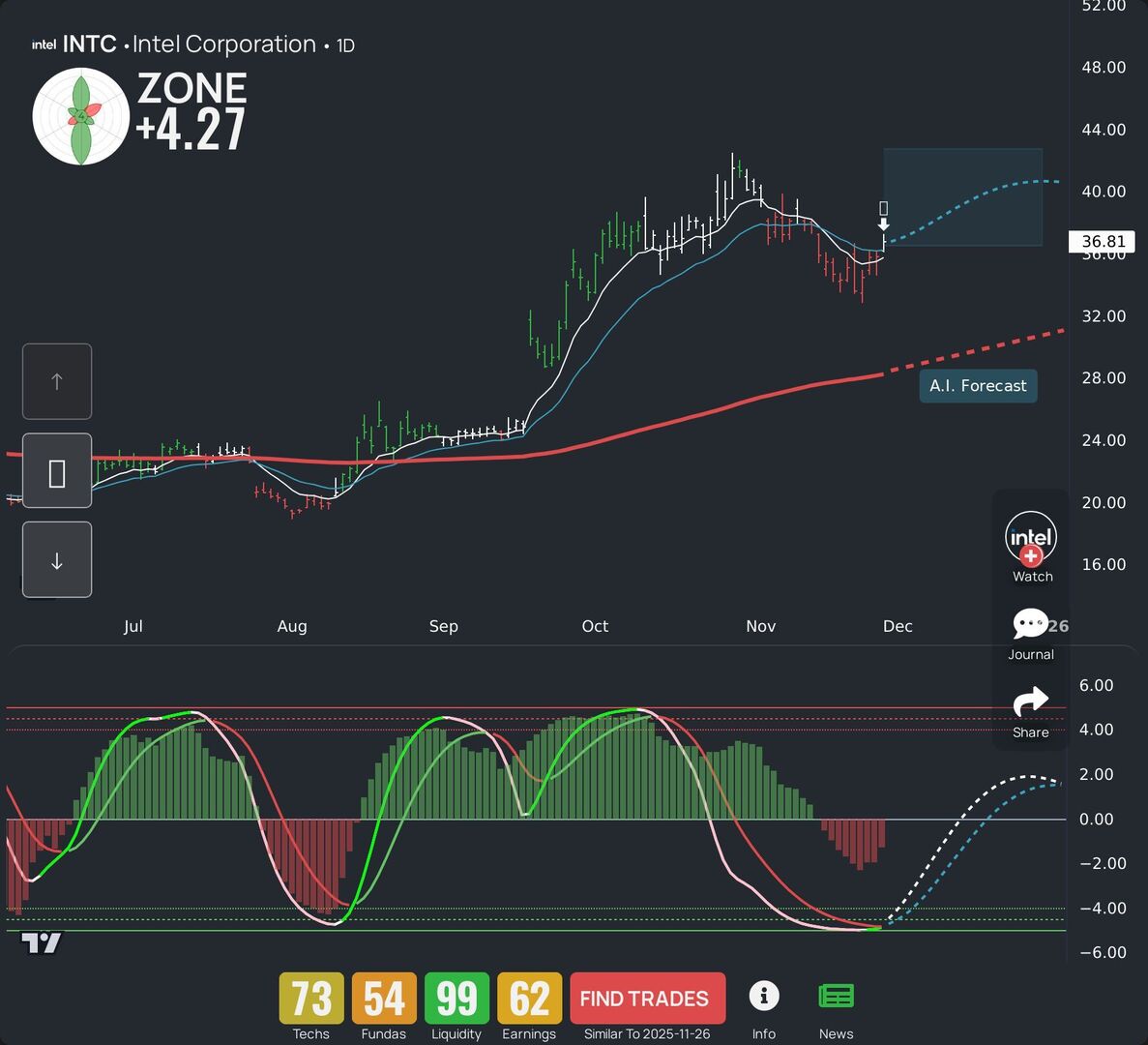Click the up arrow navigation button
The height and width of the screenshot is (1045, 1148).
pyautogui.click(x=56, y=381)
